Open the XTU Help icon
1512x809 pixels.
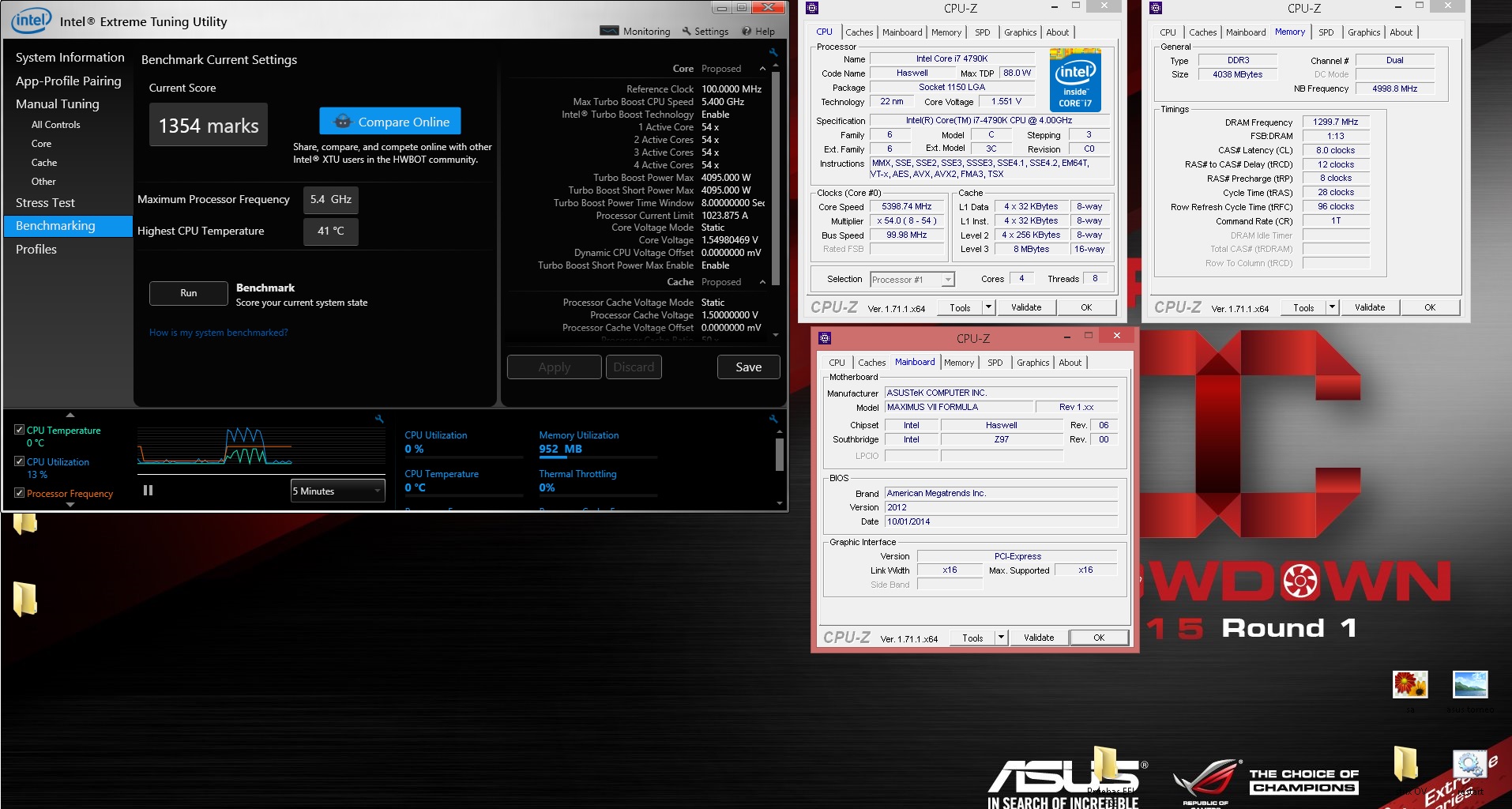(x=747, y=31)
